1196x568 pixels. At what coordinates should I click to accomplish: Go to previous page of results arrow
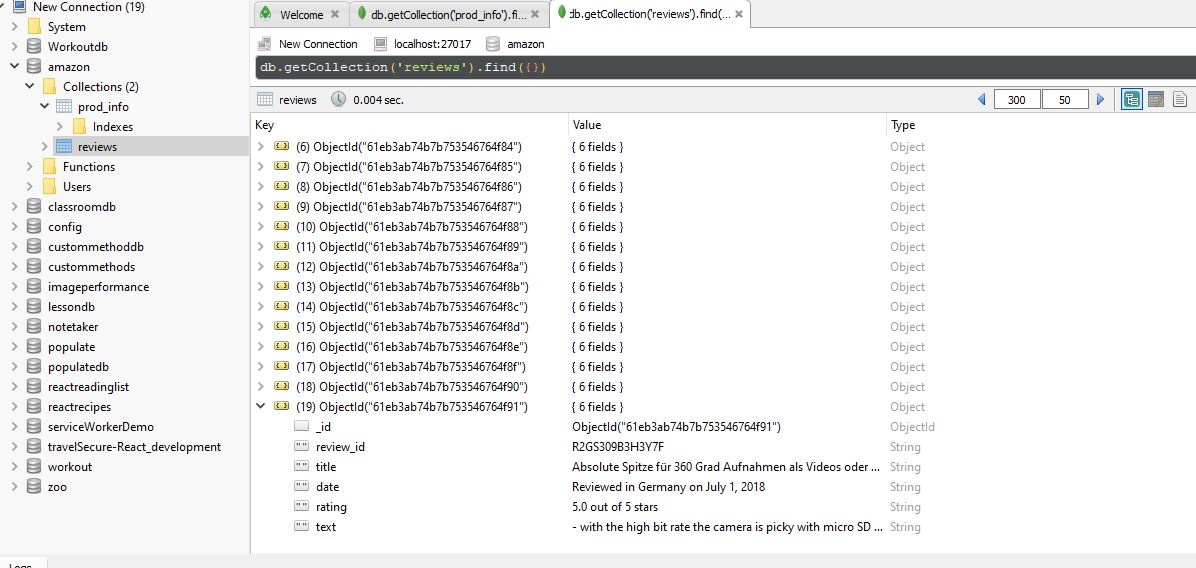pos(982,99)
